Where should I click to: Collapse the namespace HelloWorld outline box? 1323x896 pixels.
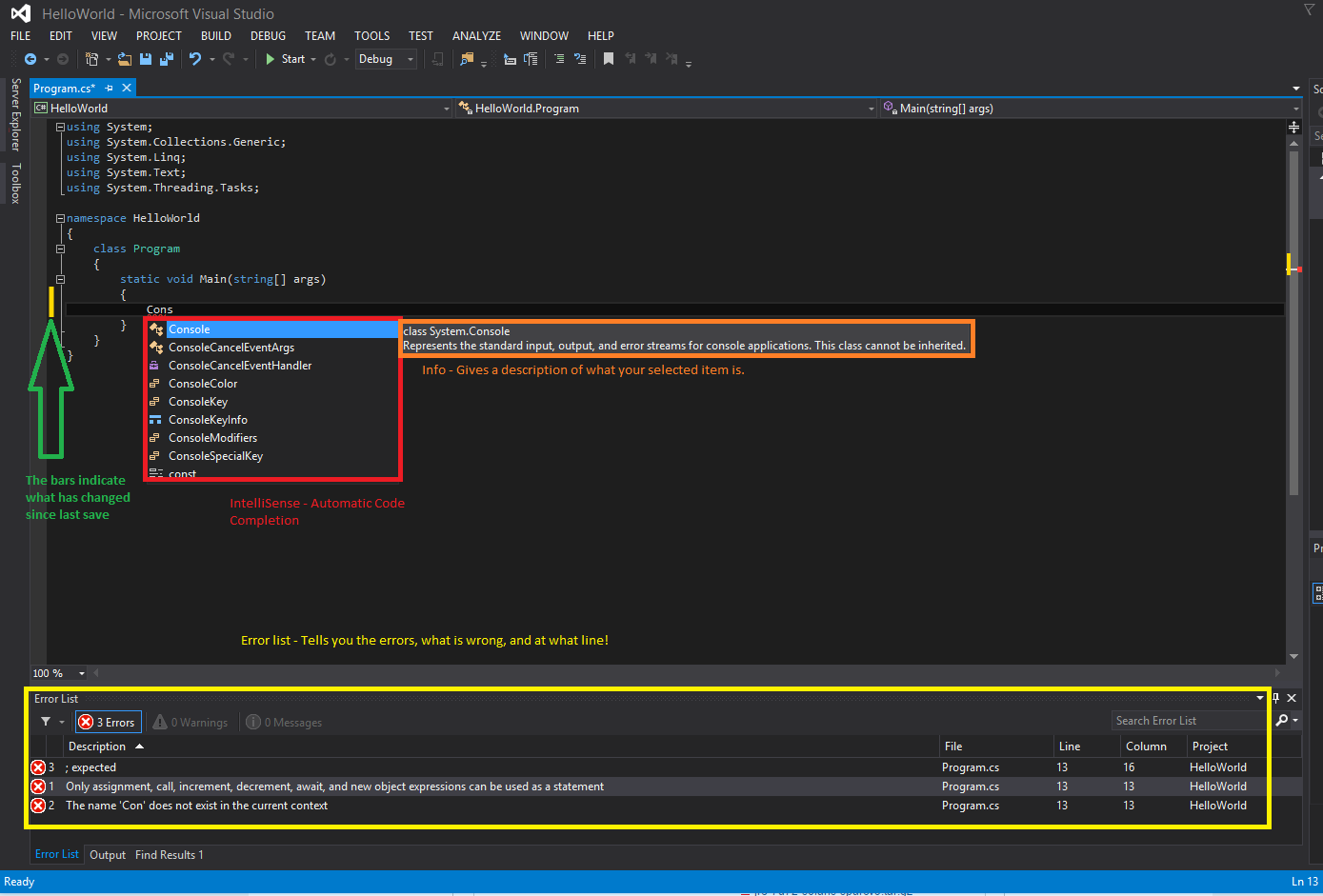click(60, 218)
